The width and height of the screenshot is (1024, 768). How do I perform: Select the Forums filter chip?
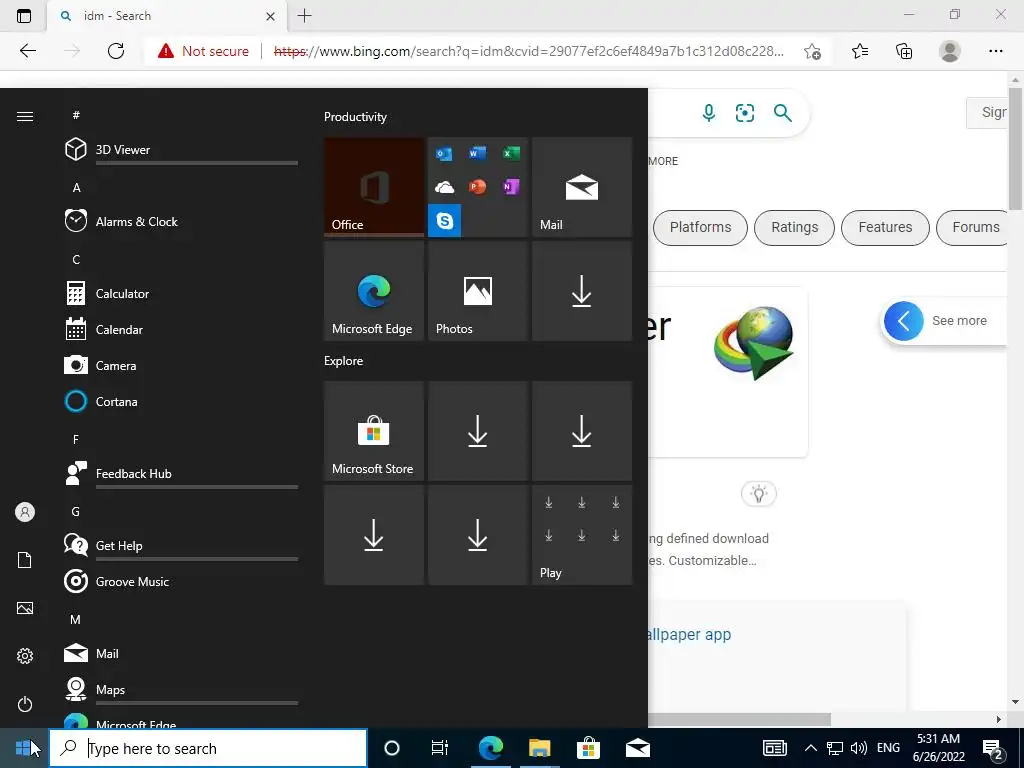pos(973,227)
